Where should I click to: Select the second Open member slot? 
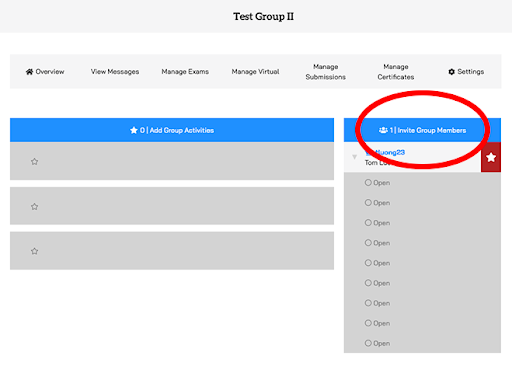(377, 203)
